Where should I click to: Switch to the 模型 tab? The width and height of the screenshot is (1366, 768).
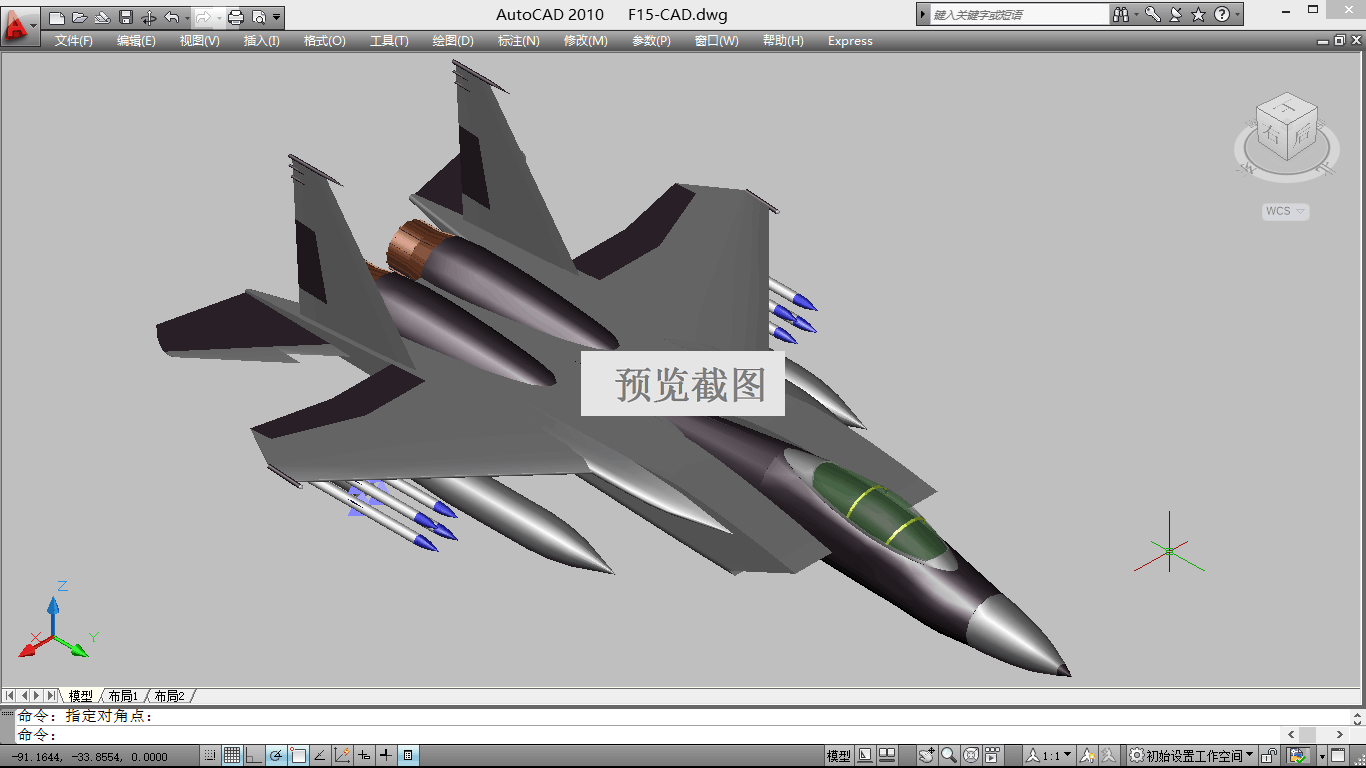(80, 696)
